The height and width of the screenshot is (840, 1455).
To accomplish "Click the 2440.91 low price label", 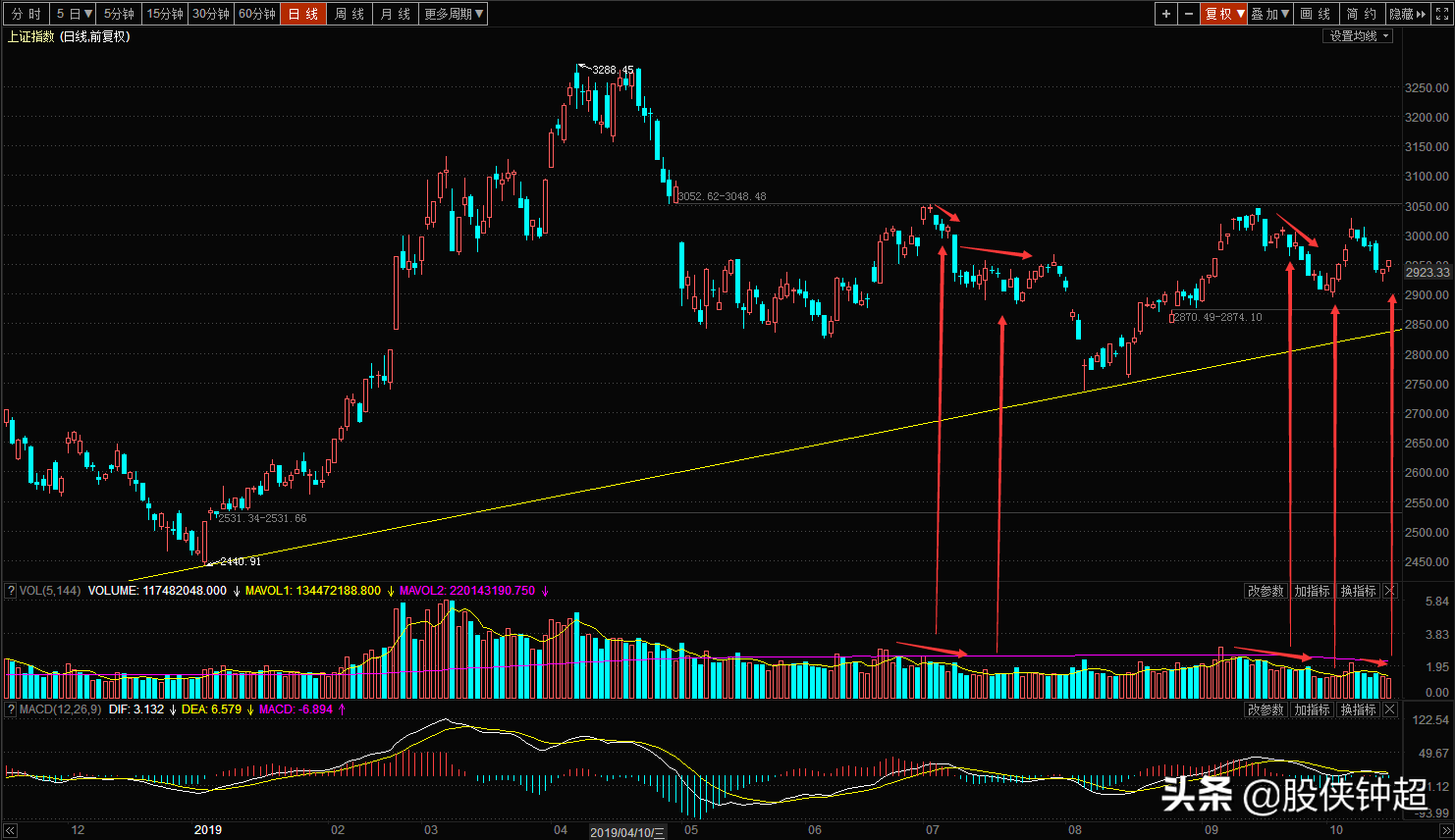I will pyautogui.click(x=241, y=561).
